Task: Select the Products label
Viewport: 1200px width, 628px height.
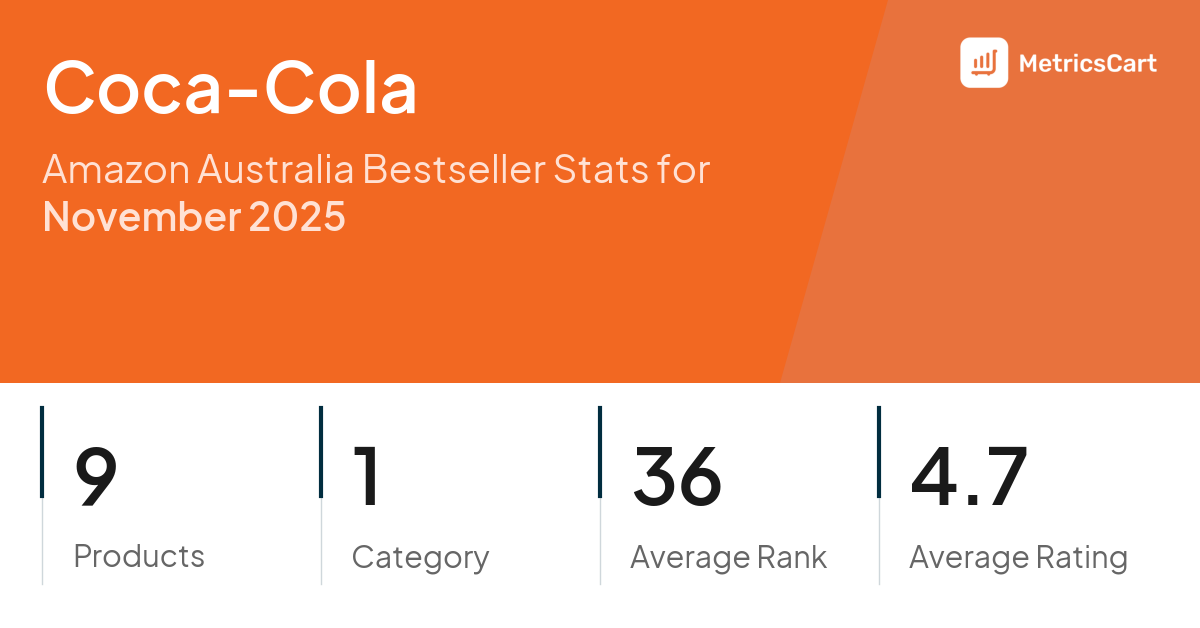Action: [139, 556]
